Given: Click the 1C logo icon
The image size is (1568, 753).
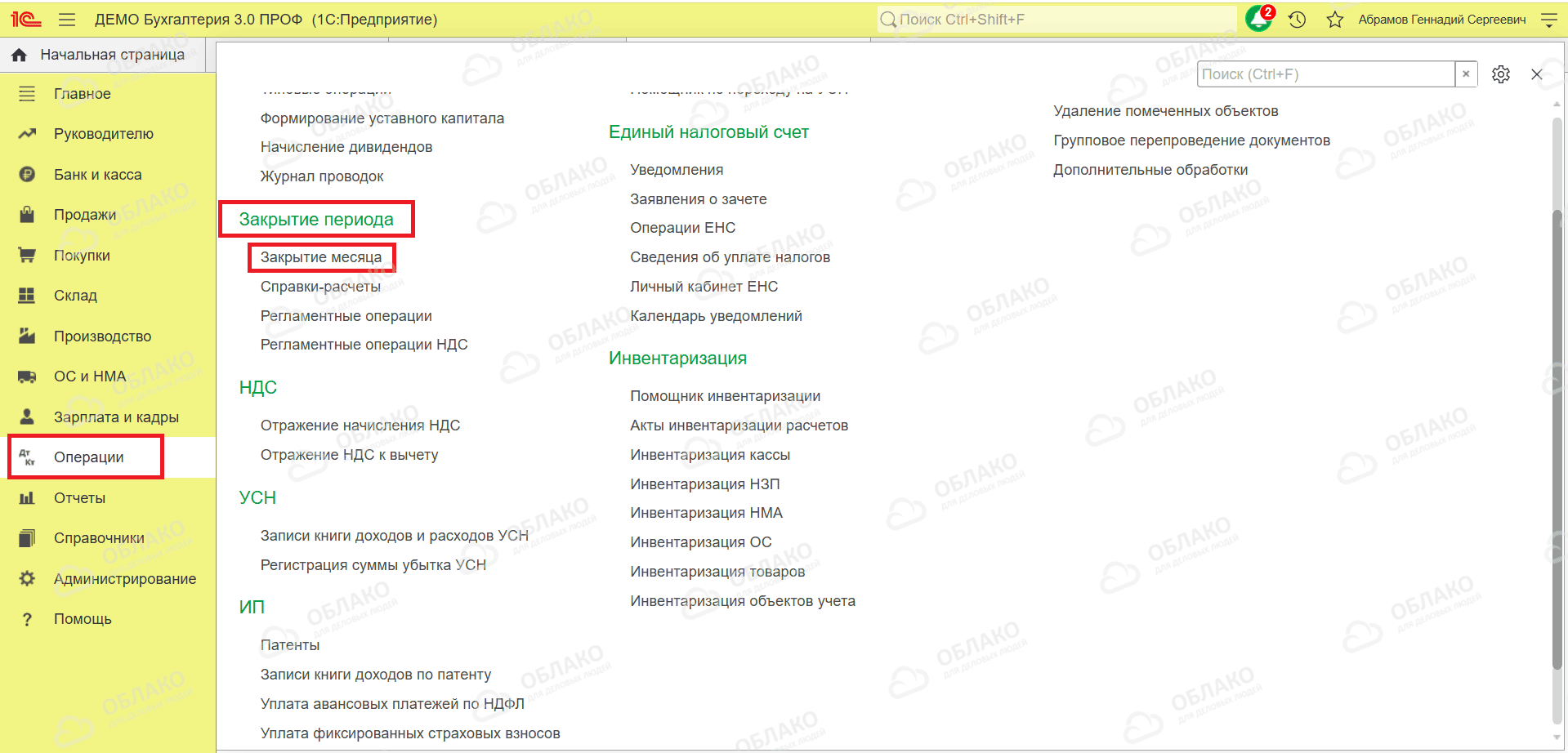Looking at the screenshot, I should pyautogui.click(x=25, y=20).
